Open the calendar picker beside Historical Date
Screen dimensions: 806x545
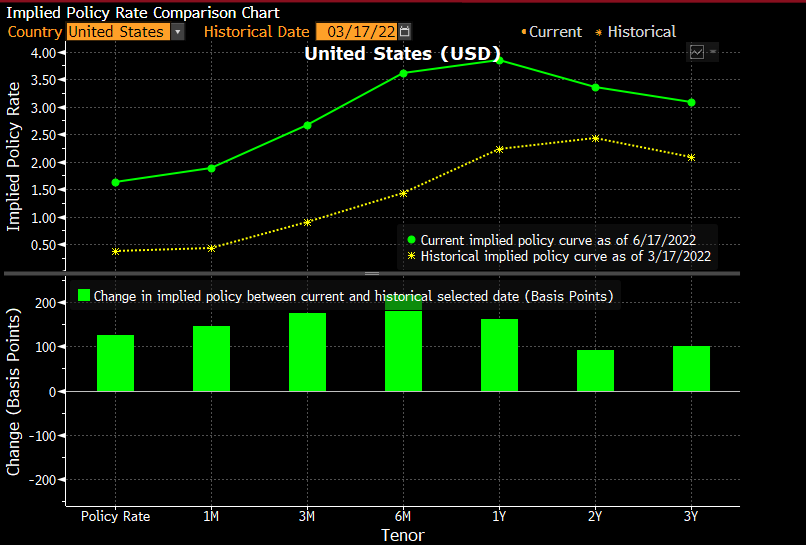(404, 32)
